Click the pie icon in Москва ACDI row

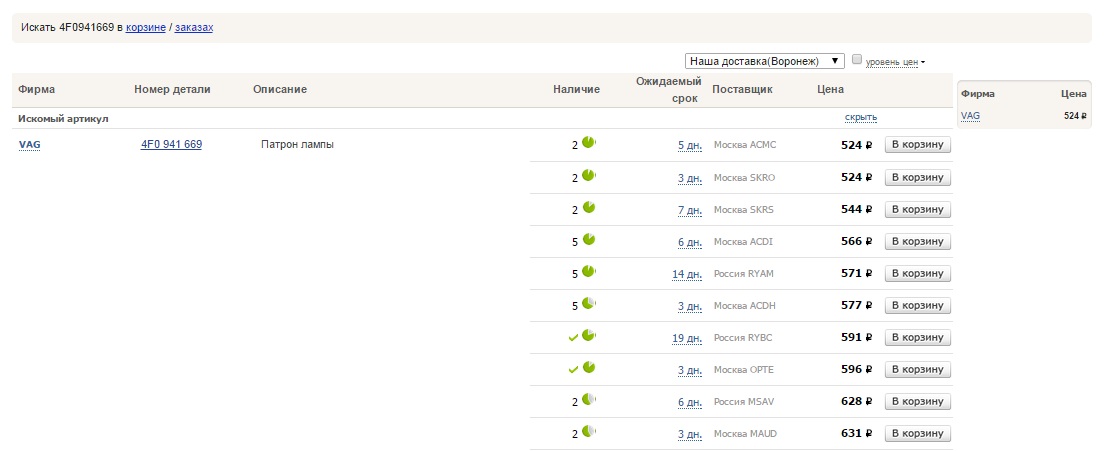(589, 239)
